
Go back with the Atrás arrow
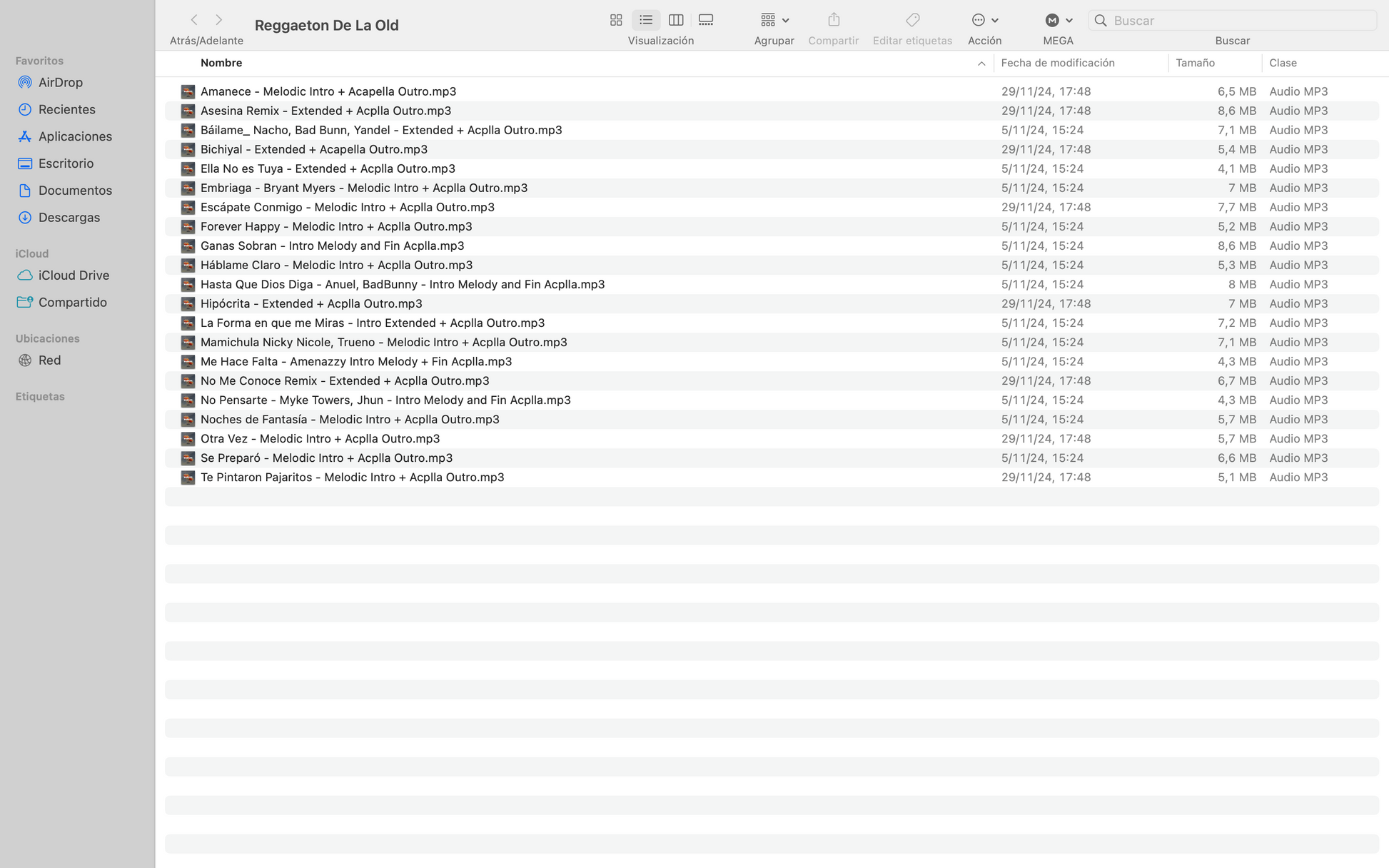pos(194,20)
